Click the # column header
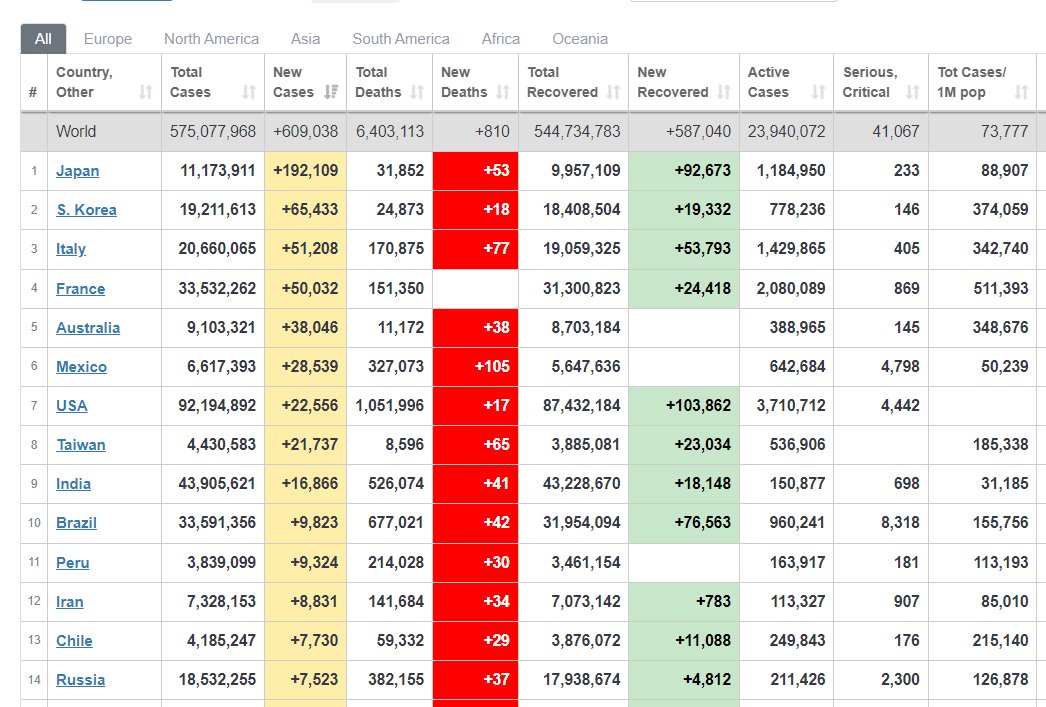Viewport: 1046px width, 707px height. point(33,83)
